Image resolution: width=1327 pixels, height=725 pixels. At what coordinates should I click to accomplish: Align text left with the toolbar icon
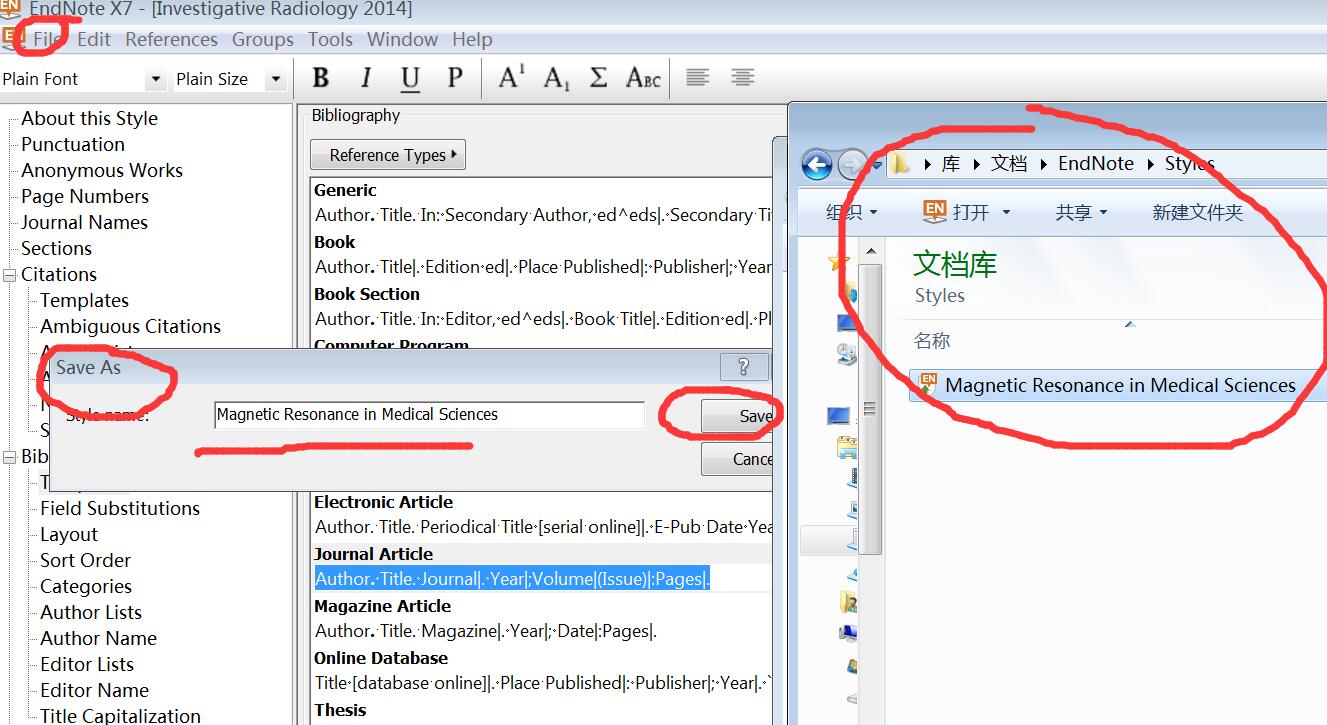[698, 77]
